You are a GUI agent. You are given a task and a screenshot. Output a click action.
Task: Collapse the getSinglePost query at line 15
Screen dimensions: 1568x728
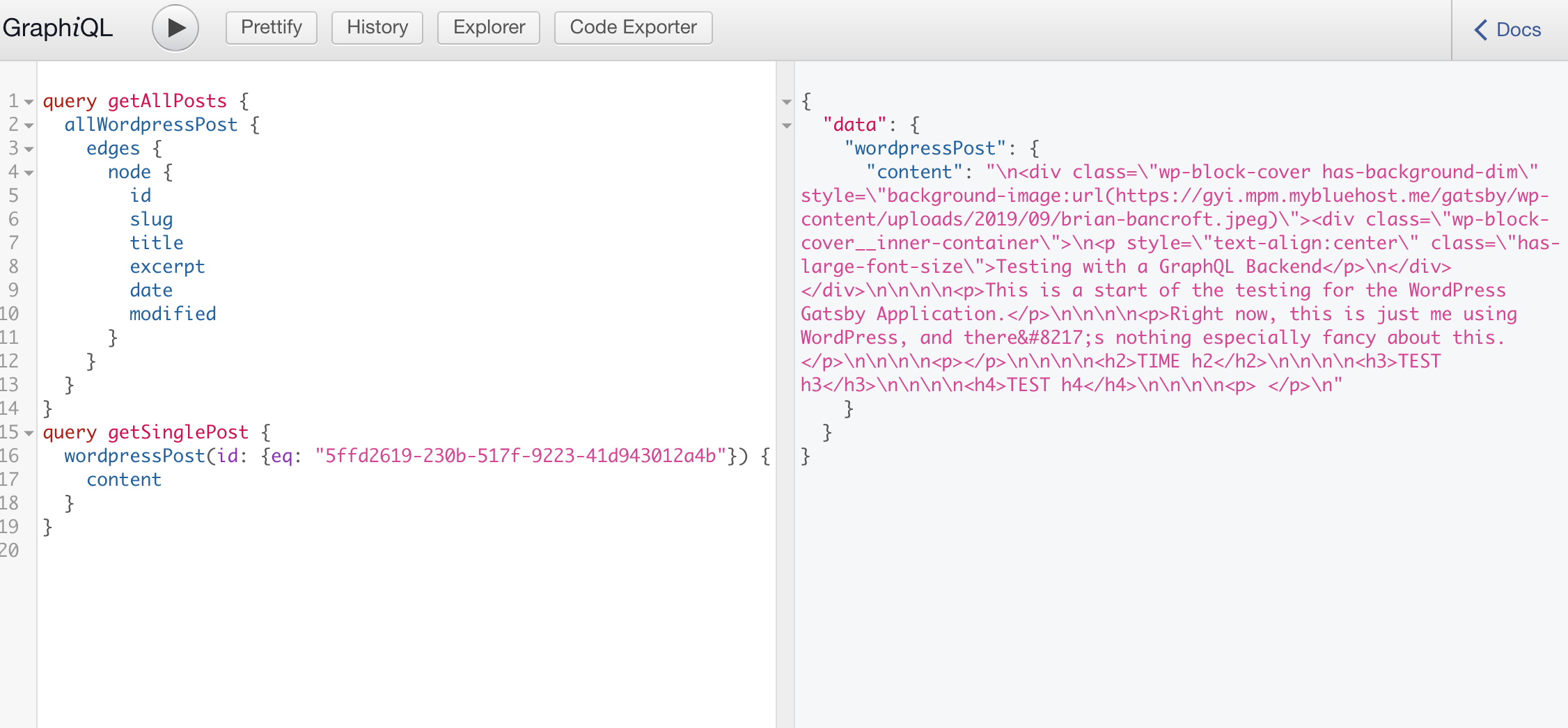click(29, 434)
